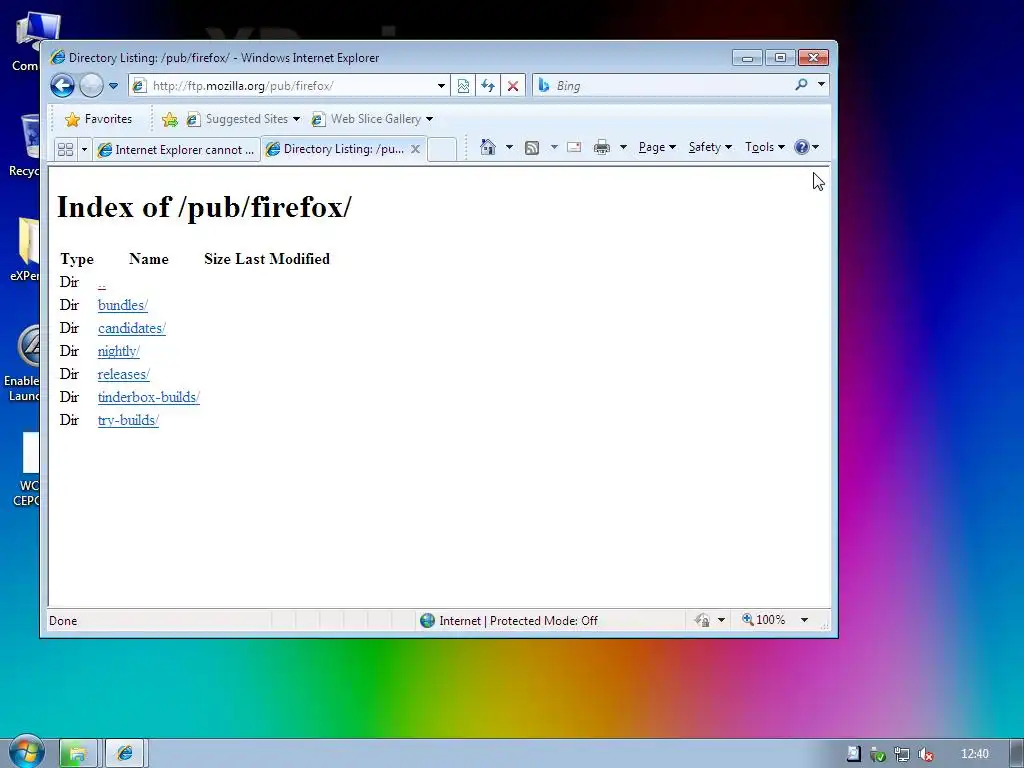The height and width of the screenshot is (768, 1024).
Task: Expand the address bar autocomplete dropdown
Action: pos(441,86)
